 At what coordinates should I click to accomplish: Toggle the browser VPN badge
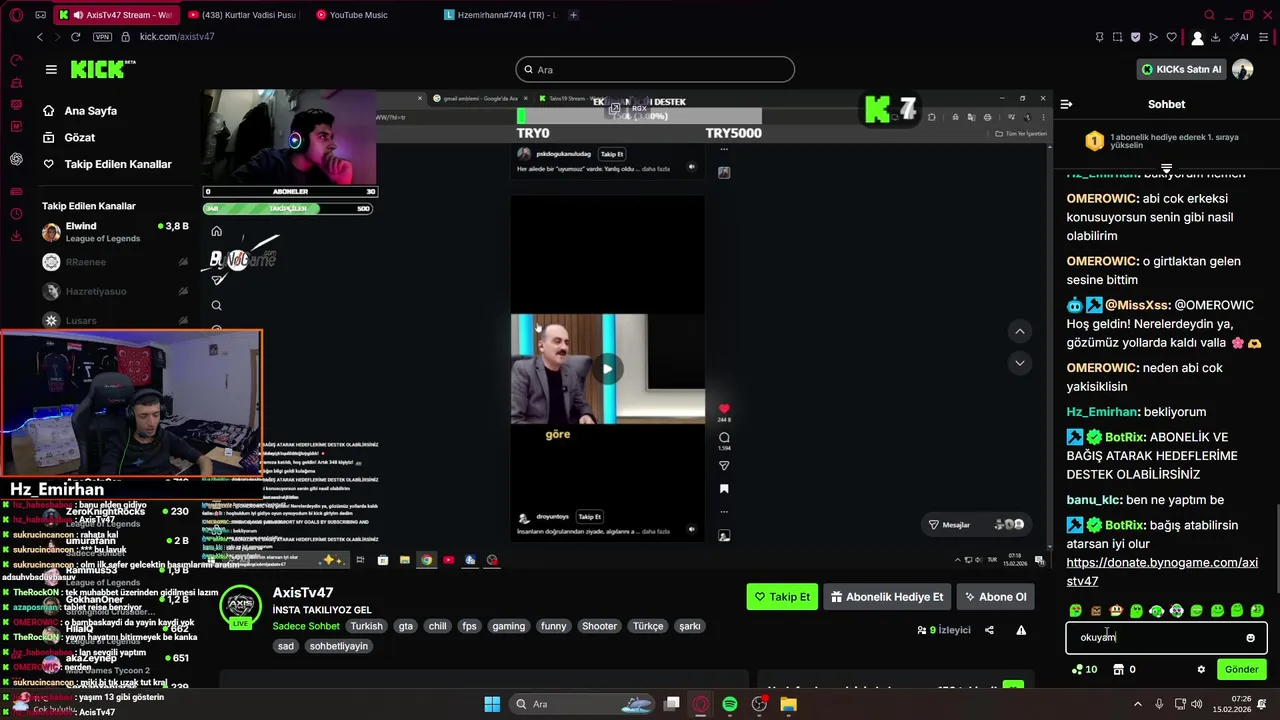click(x=102, y=37)
